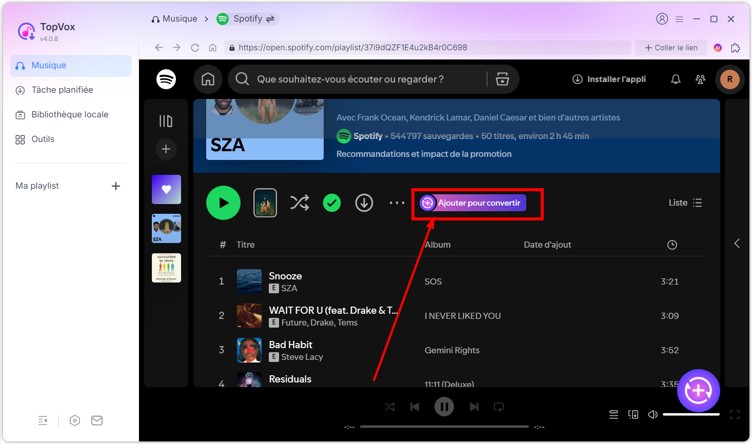Open the queue icon
752x444 pixels.
pos(613,414)
